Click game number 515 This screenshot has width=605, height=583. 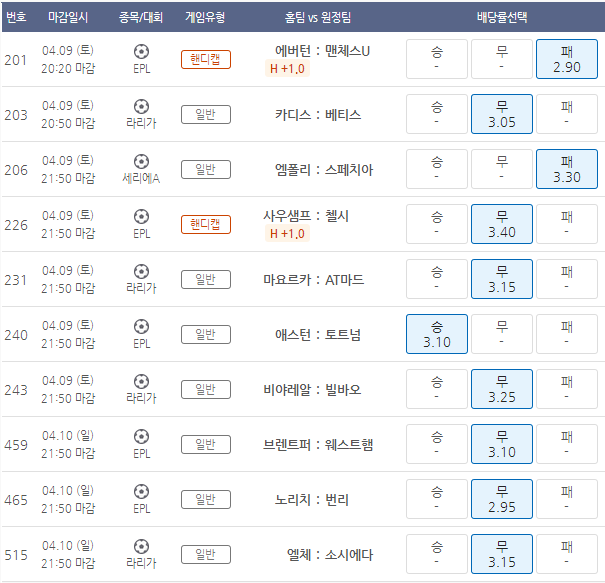[x=16, y=555]
